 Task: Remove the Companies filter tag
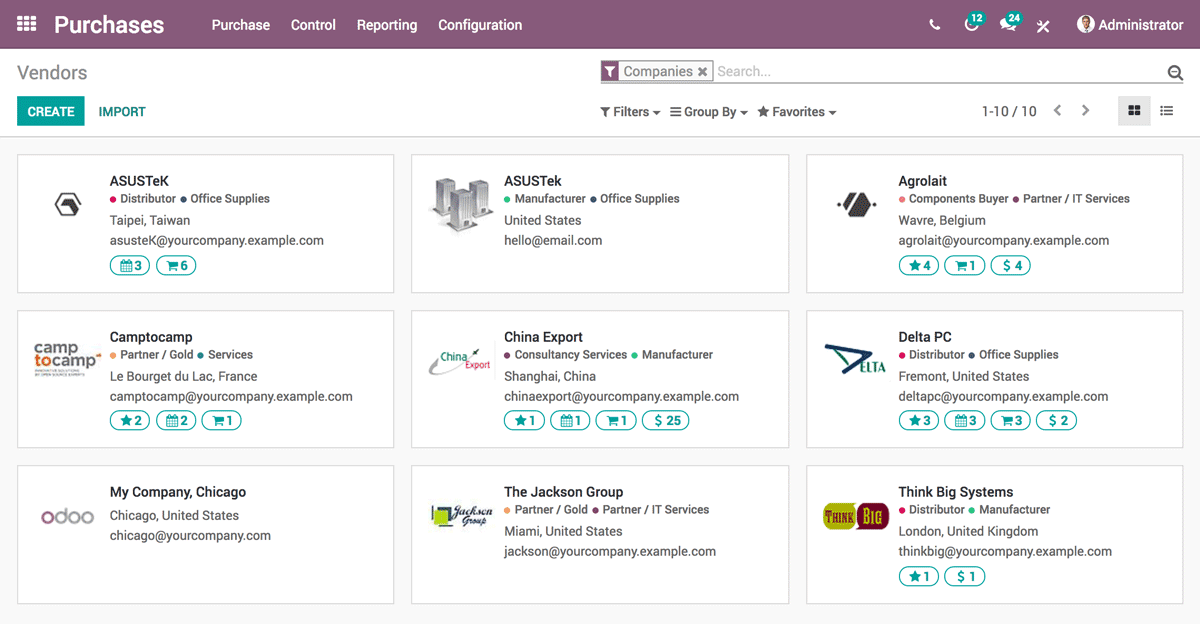703,71
